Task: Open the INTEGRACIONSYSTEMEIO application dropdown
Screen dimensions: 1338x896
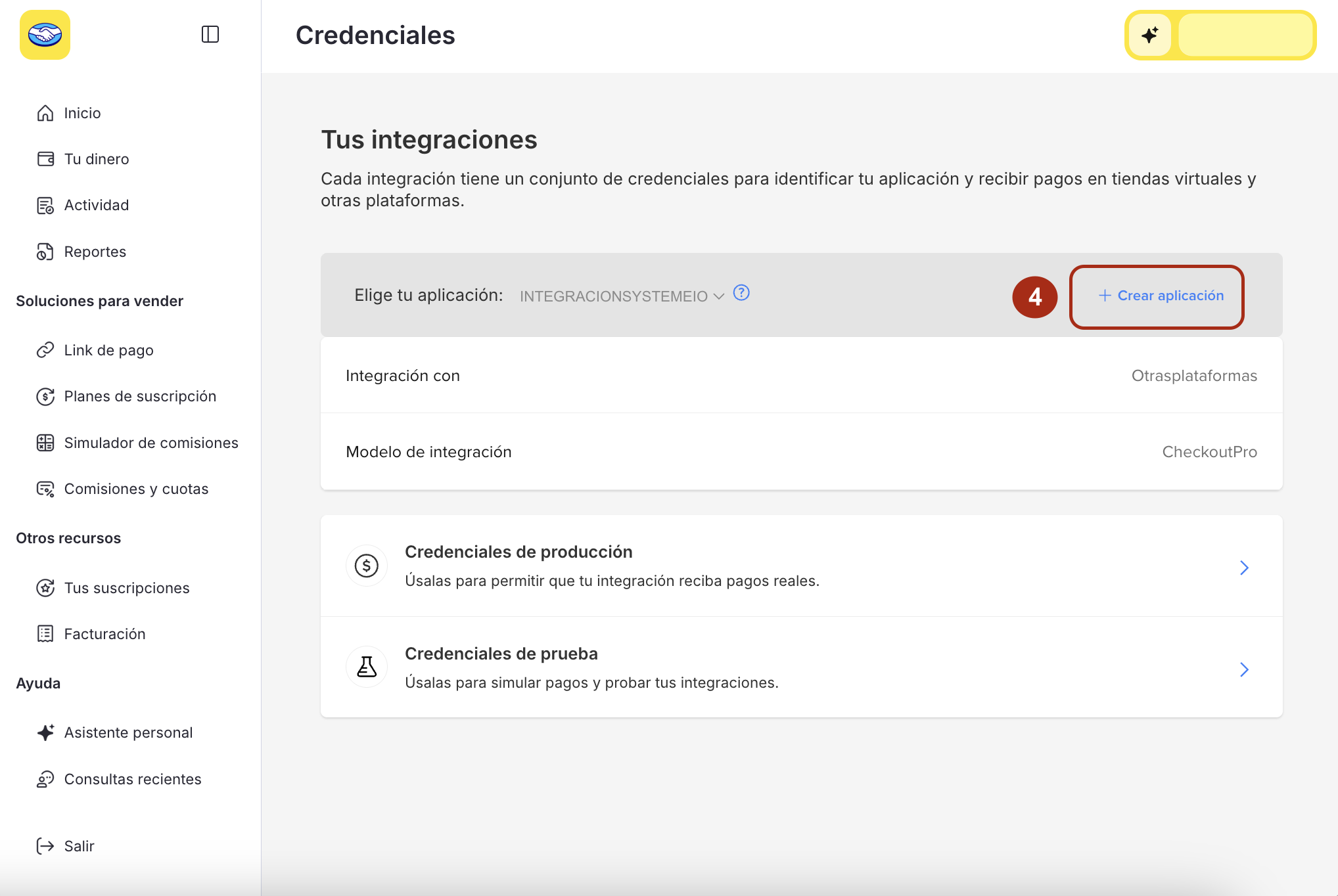Action: pyautogui.click(x=622, y=296)
